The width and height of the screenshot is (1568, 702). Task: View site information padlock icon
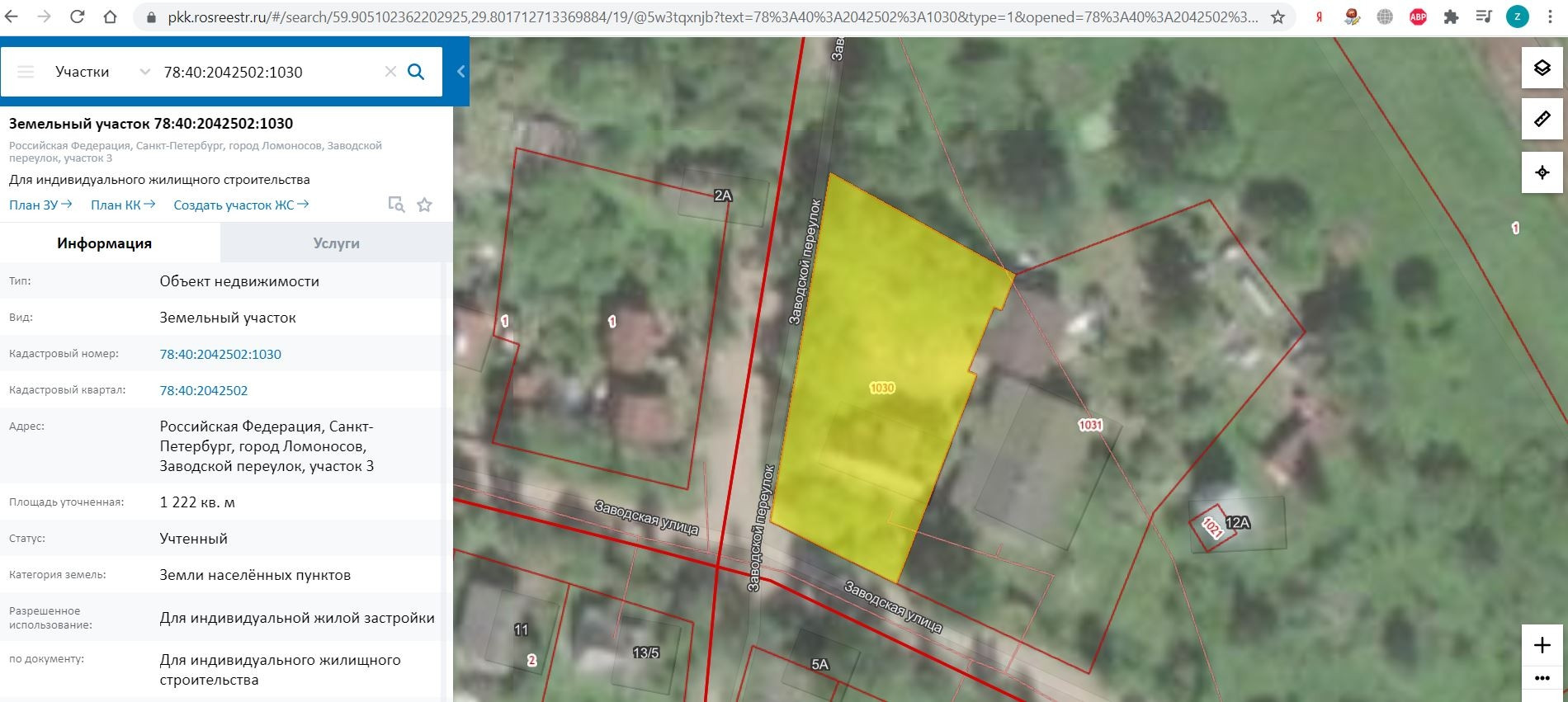tap(150, 17)
